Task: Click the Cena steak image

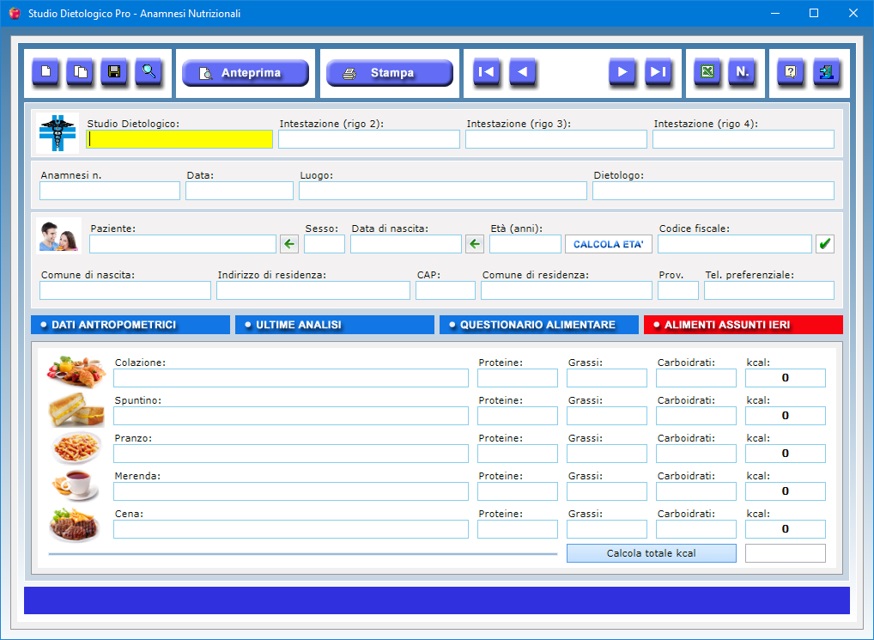Action: pyautogui.click(x=74, y=525)
